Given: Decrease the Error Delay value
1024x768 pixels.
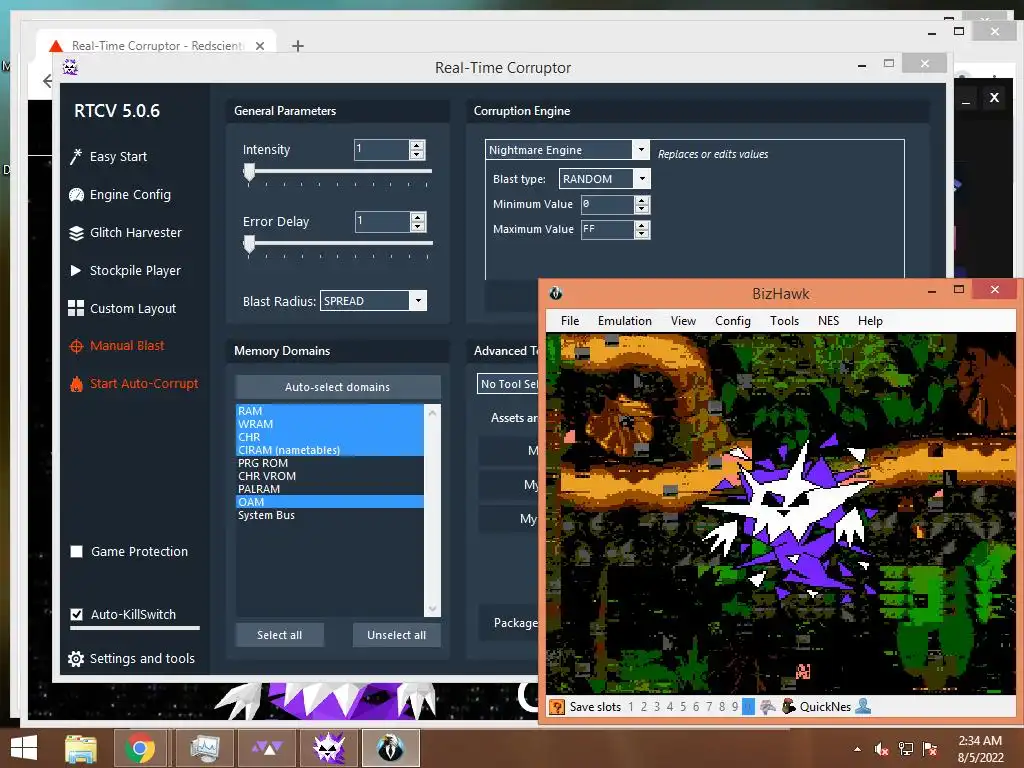Looking at the screenshot, I should [418, 226].
